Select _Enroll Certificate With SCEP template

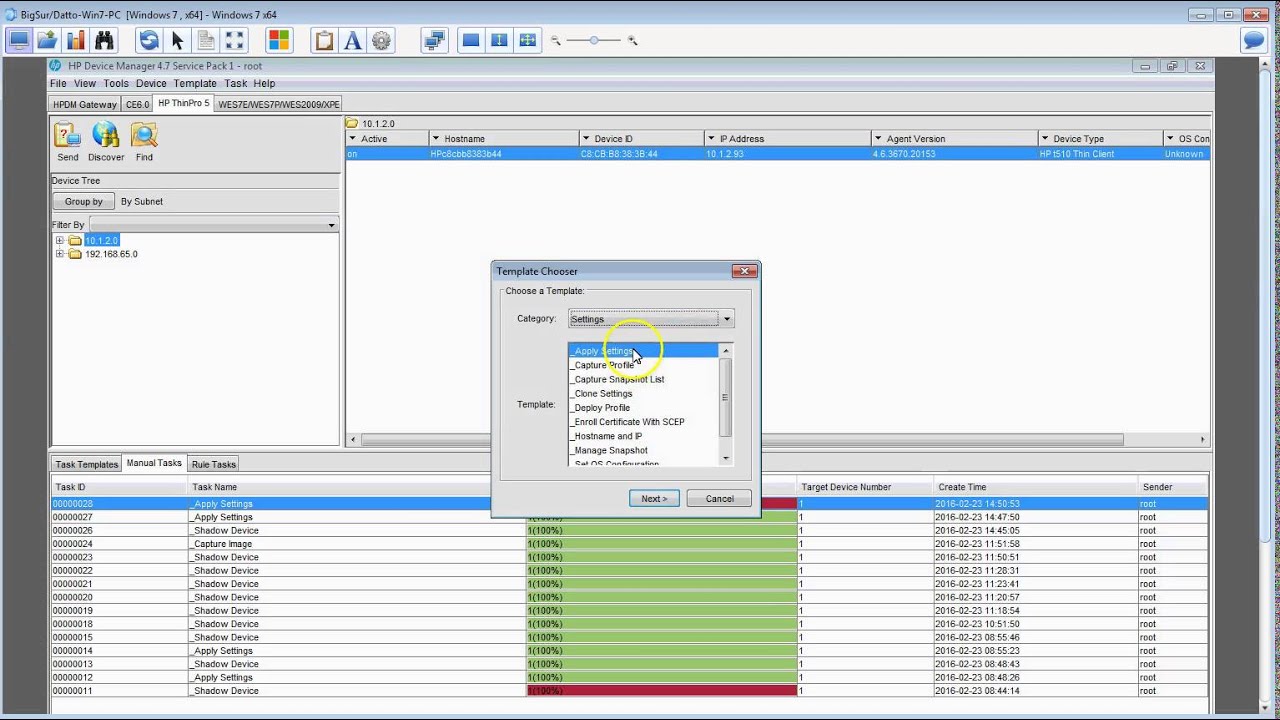[643, 422]
